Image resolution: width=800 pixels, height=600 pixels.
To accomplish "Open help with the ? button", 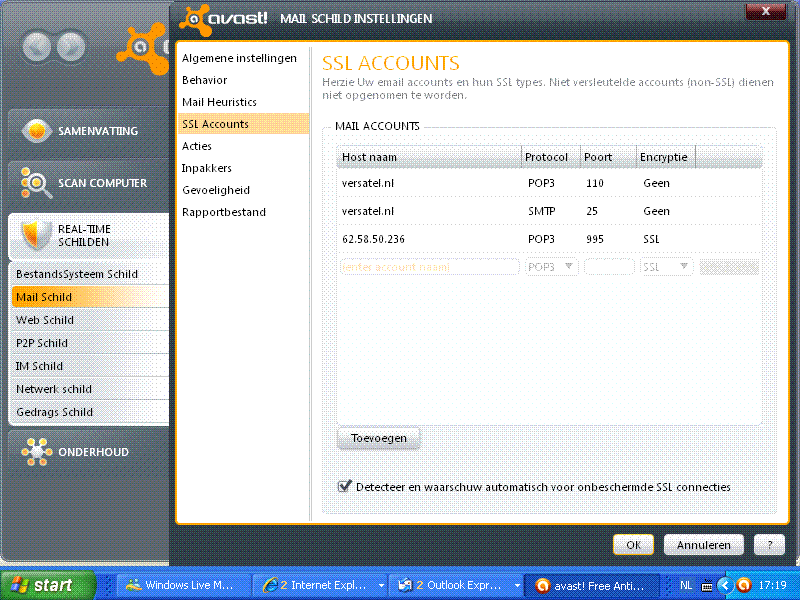I will coord(769,545).
